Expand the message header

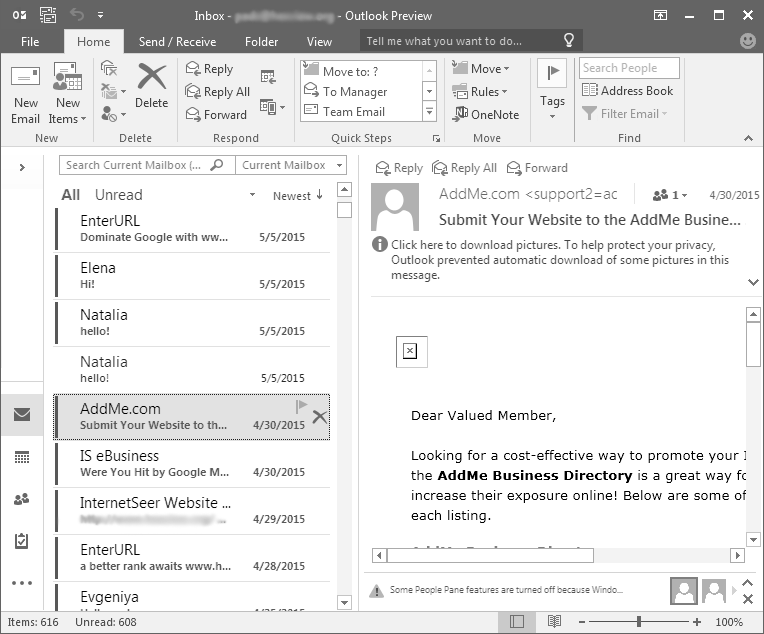tap(753, 283)
